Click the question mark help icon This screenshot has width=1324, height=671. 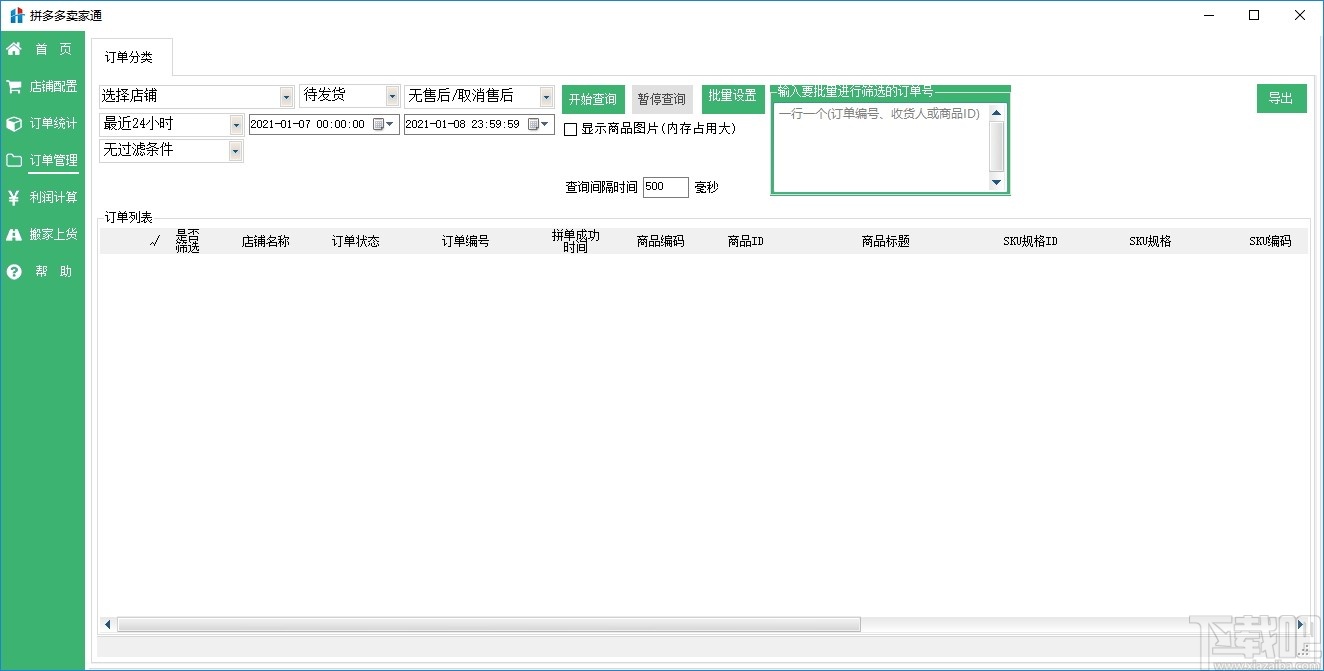click(x=14, y=271)
